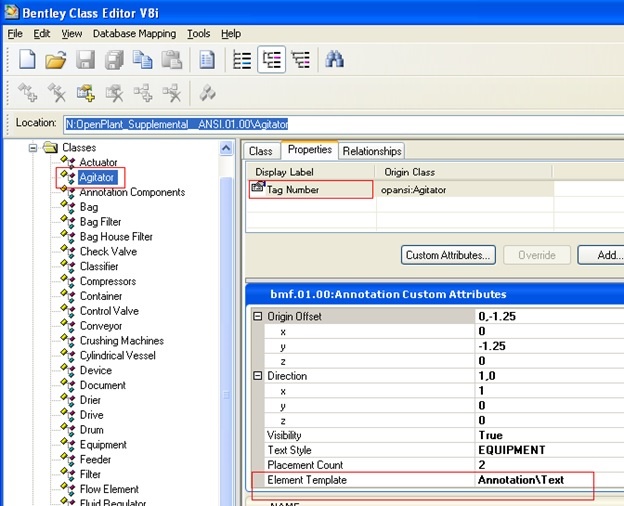Select Crushing Machines in the class tree
This screenshot has width=624, height=506.
coord(122,340)
